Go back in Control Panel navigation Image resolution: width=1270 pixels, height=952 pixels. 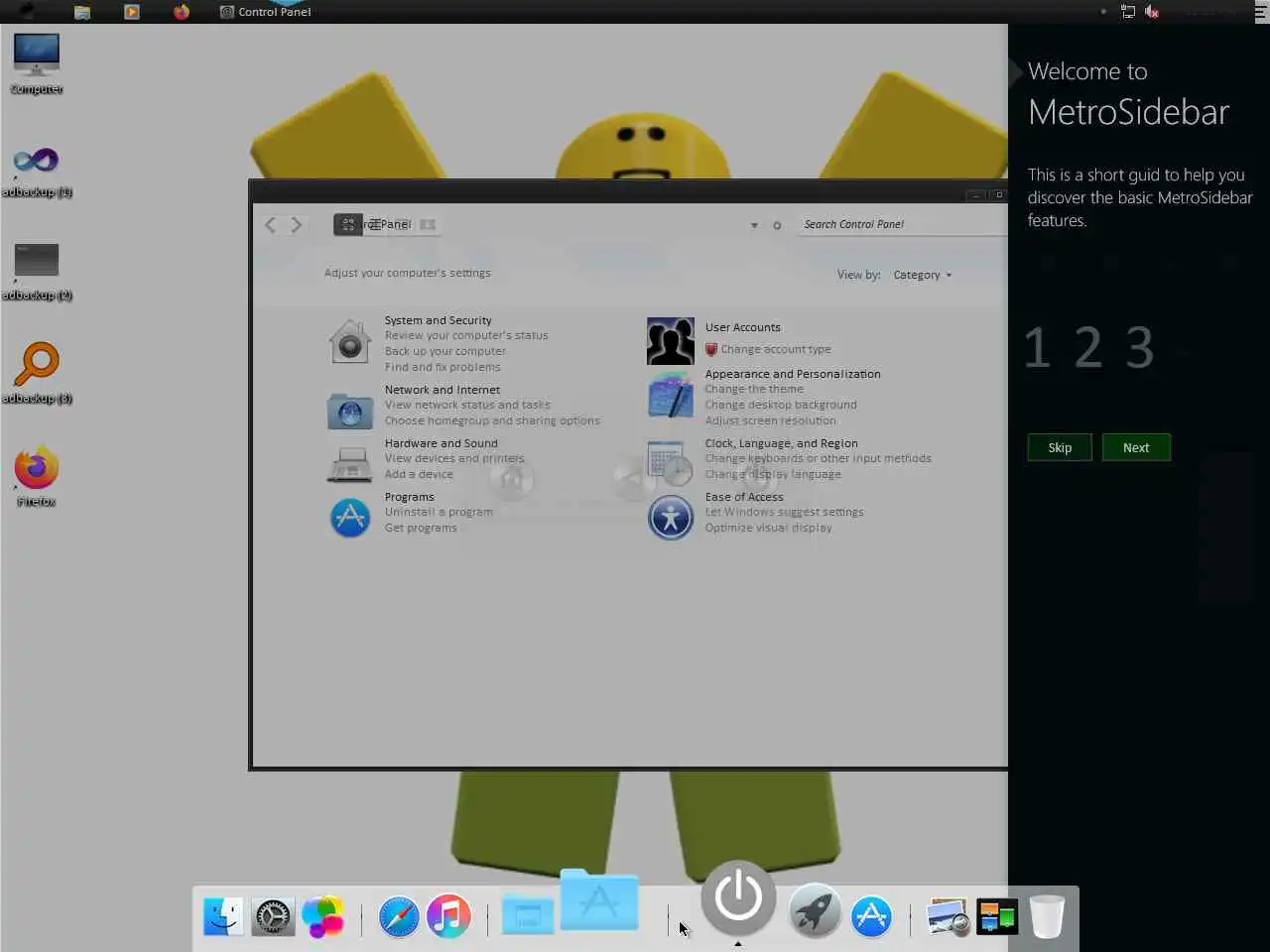(271, 225)
